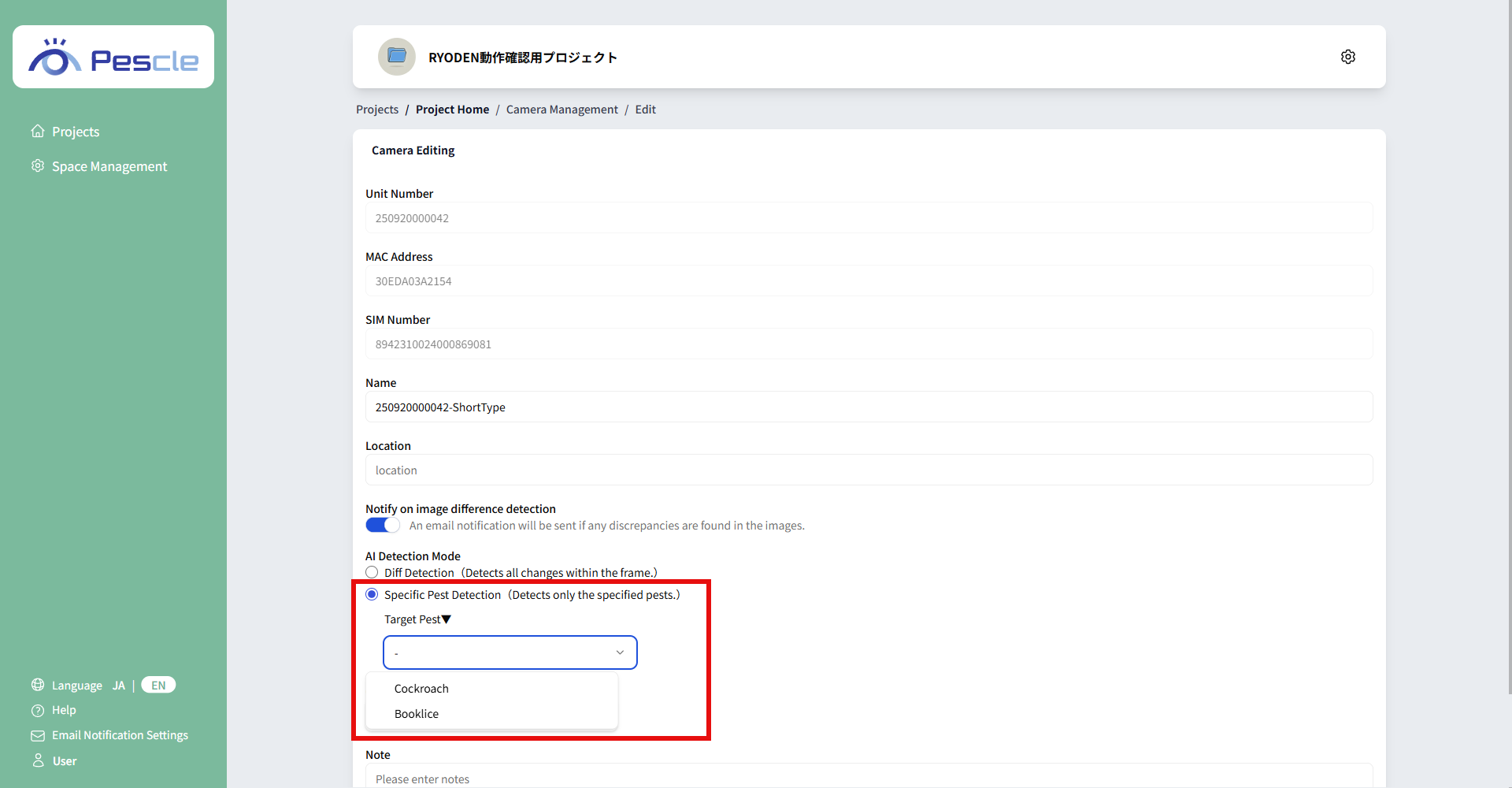Select the Specific Pest Detection radio button

click(x=372, y=594)
